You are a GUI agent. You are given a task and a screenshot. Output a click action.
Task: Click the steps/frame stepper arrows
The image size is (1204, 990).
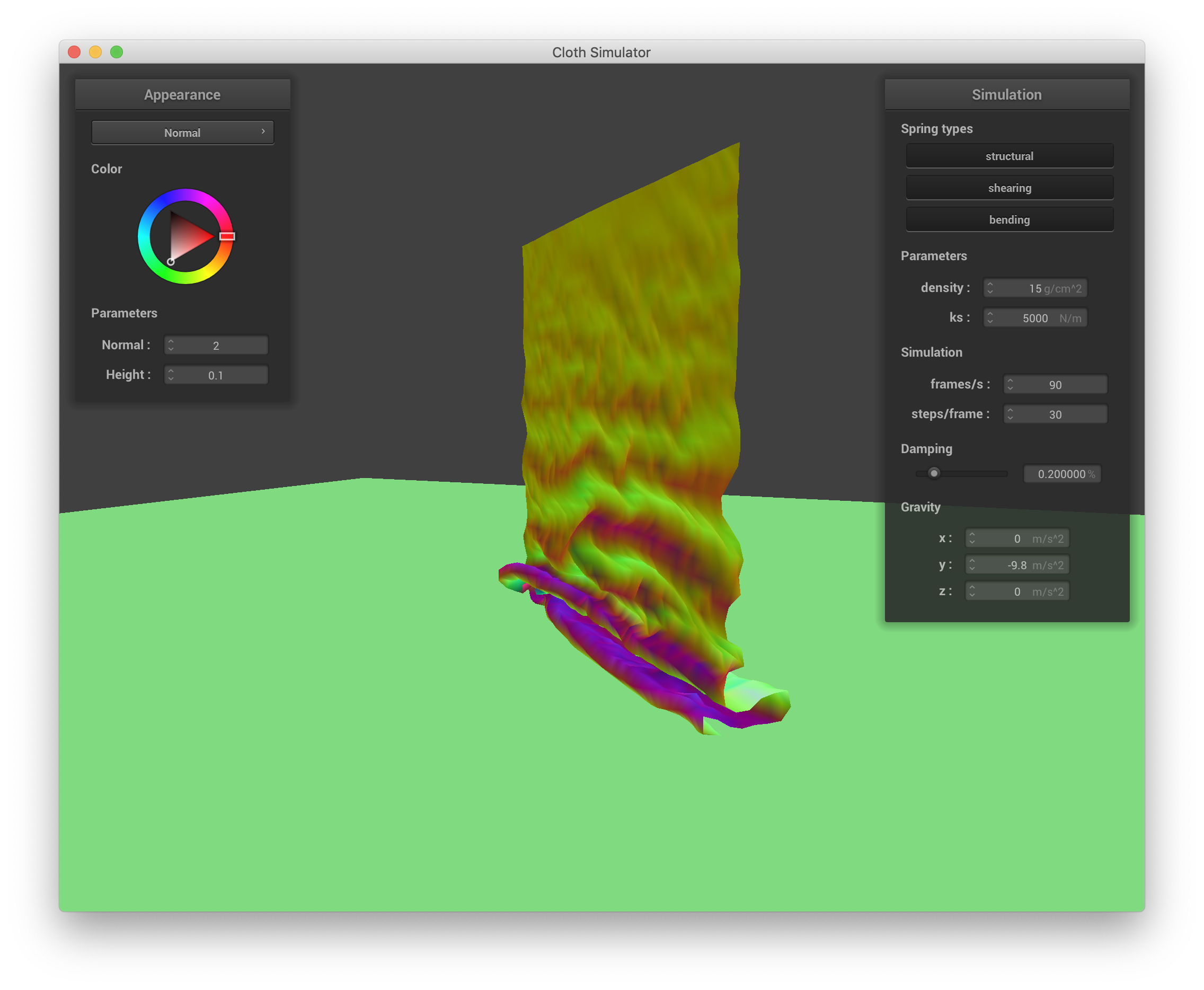point(1010,414)
